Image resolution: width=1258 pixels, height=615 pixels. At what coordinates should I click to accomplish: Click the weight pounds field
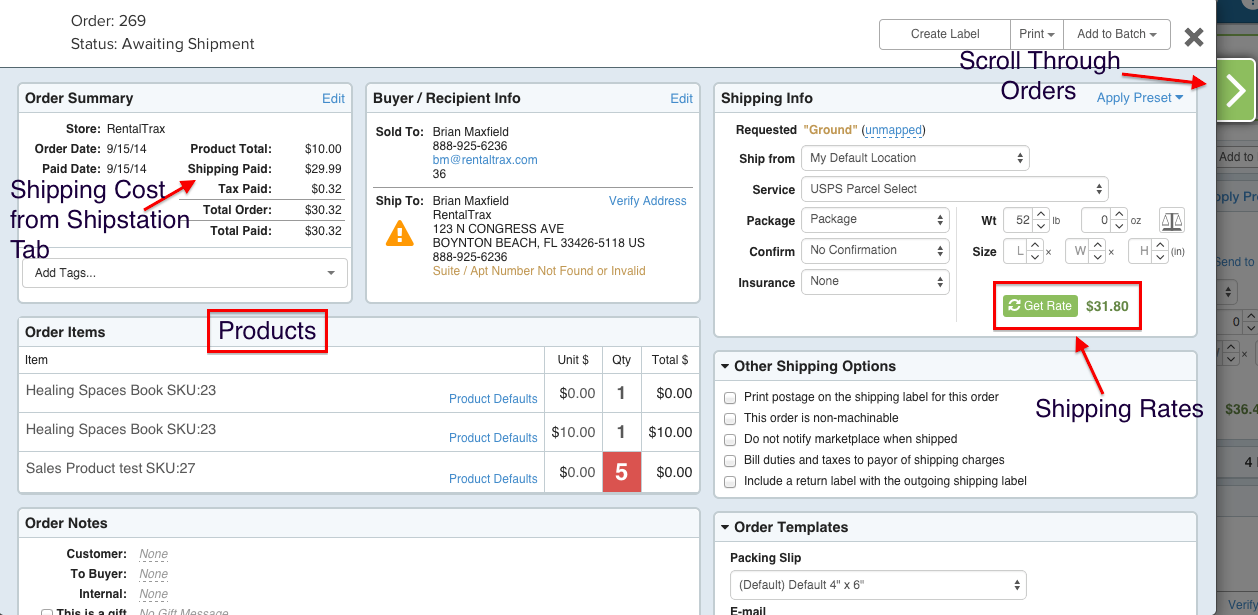point(1019,220)
